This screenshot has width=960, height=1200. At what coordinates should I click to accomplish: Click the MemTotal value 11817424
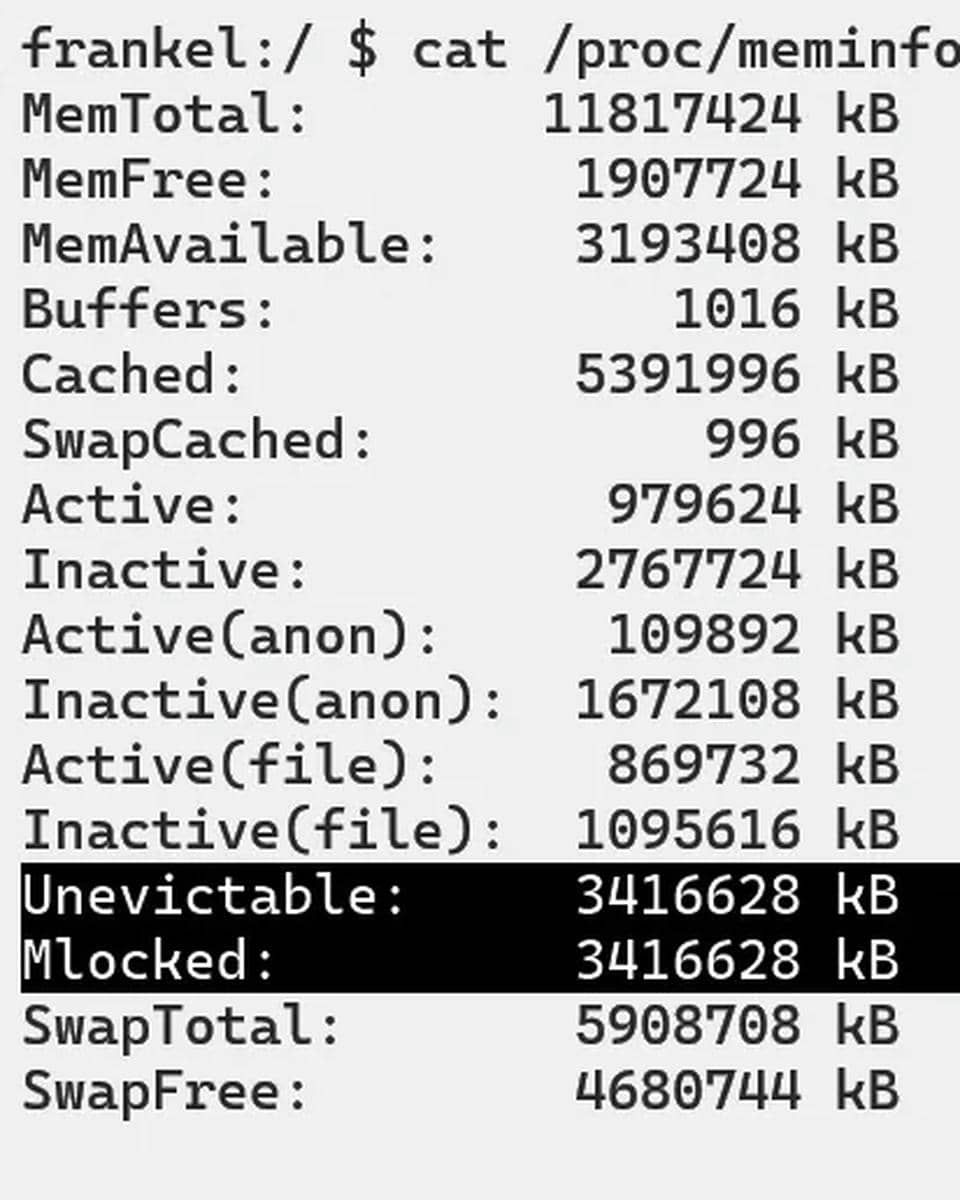tap(672, 114)
